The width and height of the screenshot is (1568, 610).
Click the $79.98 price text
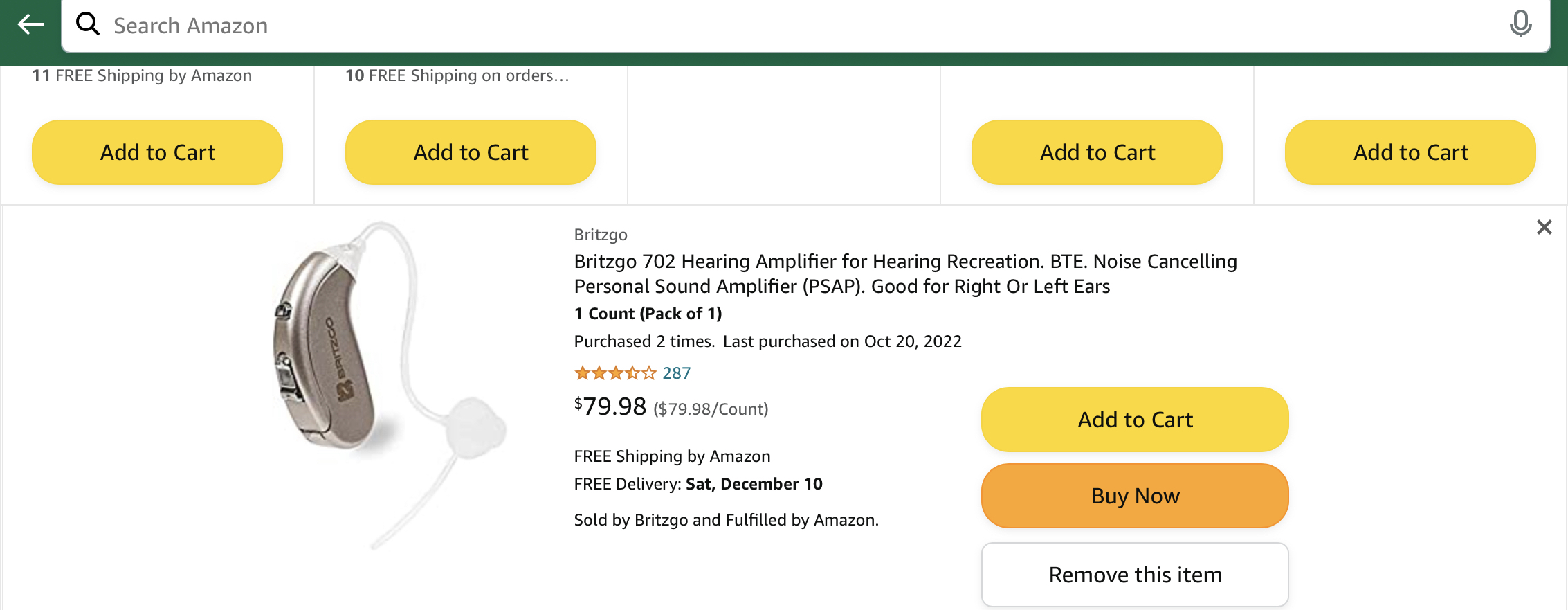click(x=610, y=406)
